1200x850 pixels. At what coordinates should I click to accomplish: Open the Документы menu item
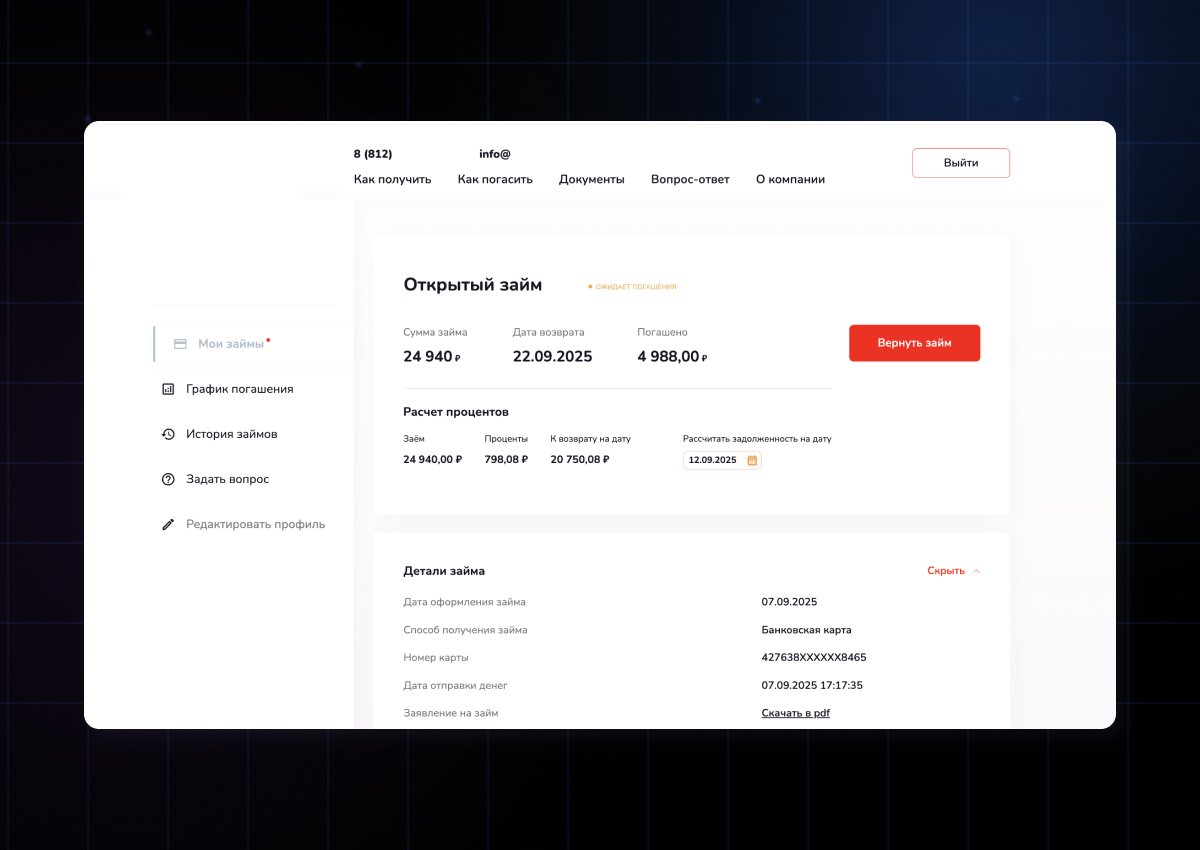(x=590, y=179)
